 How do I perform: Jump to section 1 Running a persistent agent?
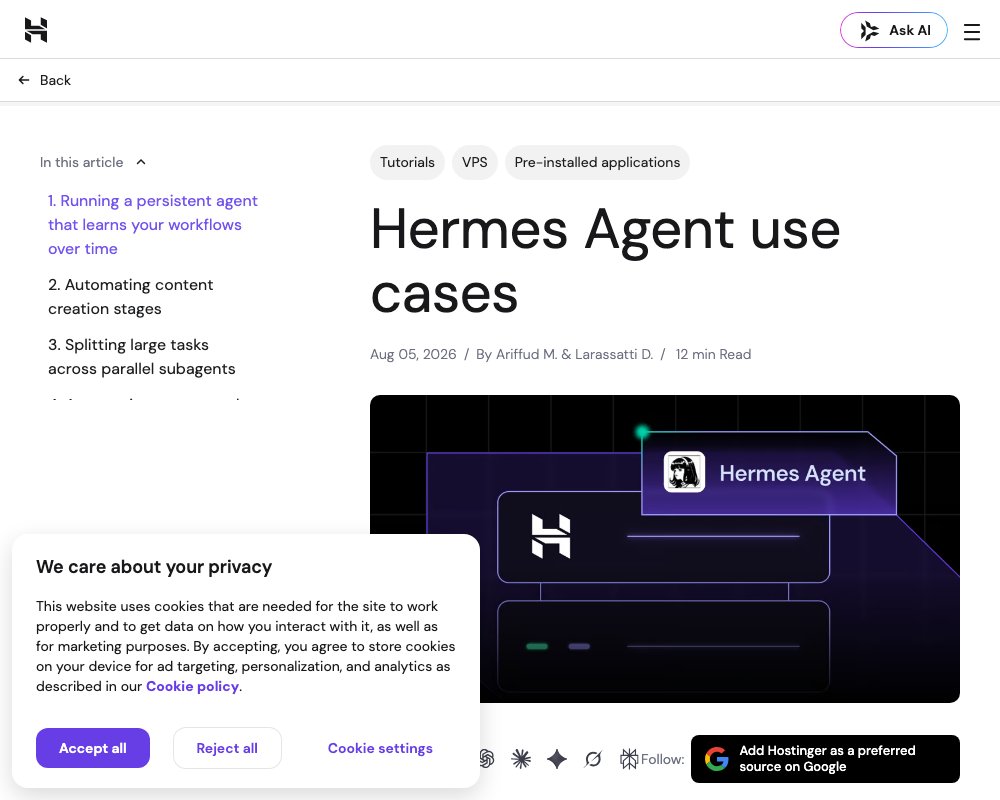(153, 225)
